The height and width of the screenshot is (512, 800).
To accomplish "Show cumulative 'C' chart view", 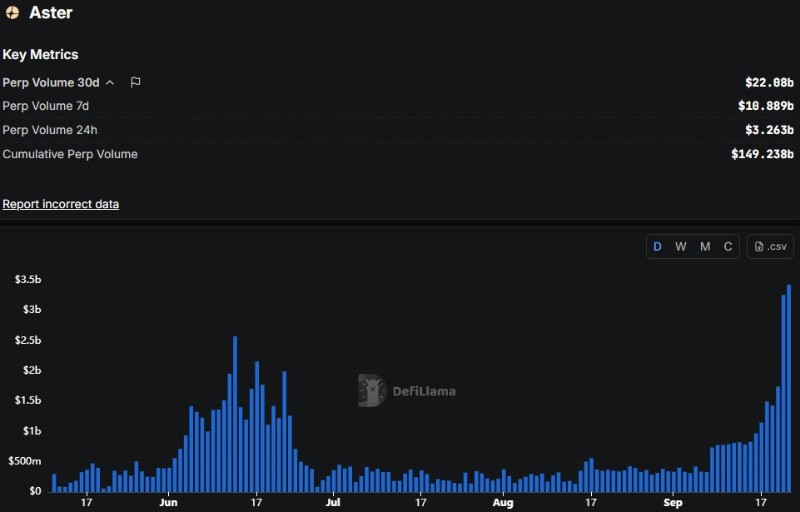I will [728, 246].
